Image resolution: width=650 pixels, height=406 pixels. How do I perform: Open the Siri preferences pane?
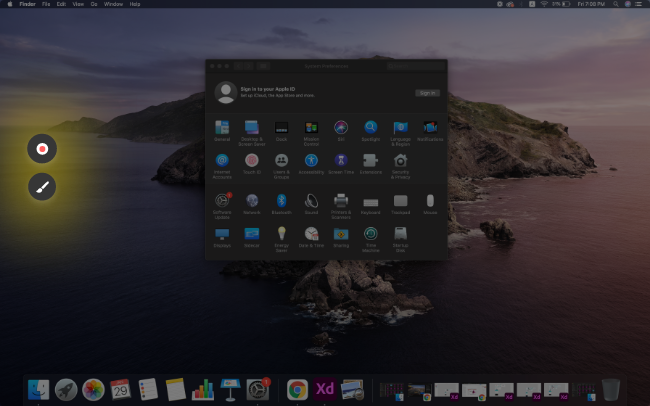click(x=341, y=131)
